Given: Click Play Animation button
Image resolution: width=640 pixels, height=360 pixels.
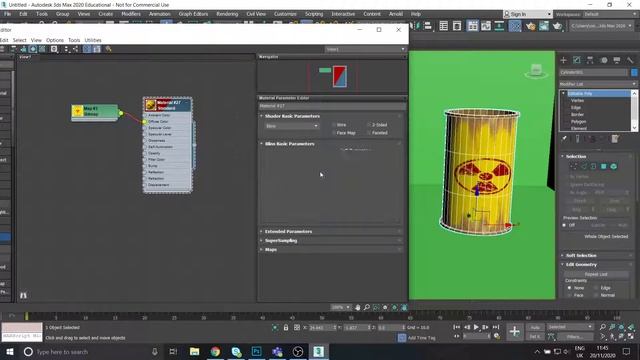Looking at the screenshot, I should point(476,327).
